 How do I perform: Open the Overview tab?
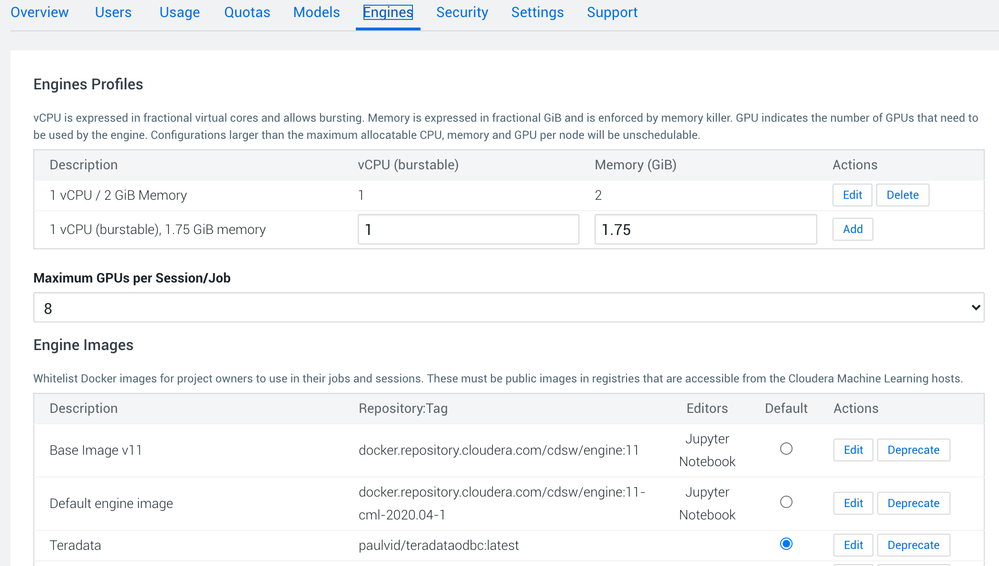coord(40,13)
